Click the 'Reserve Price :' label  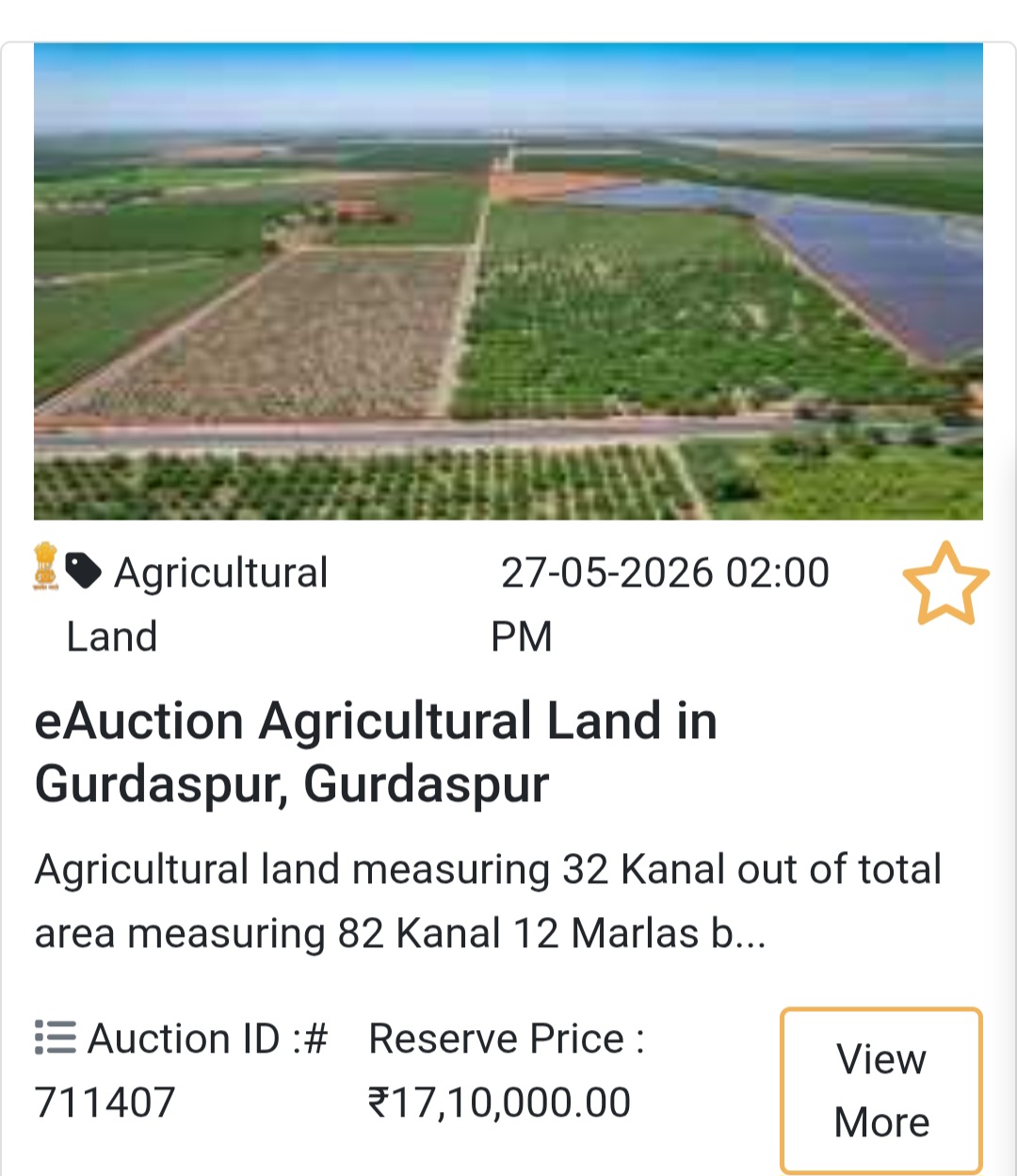[x=507, y=1039]
